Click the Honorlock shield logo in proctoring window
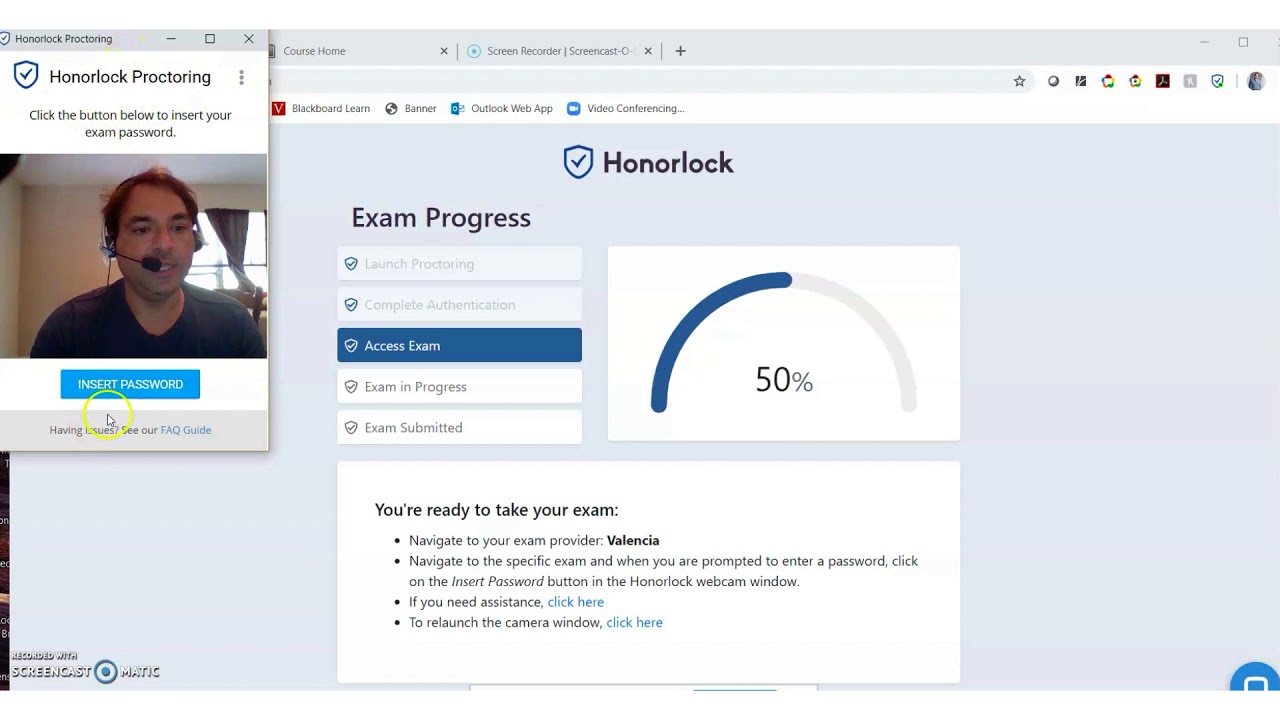 [26, 75]
